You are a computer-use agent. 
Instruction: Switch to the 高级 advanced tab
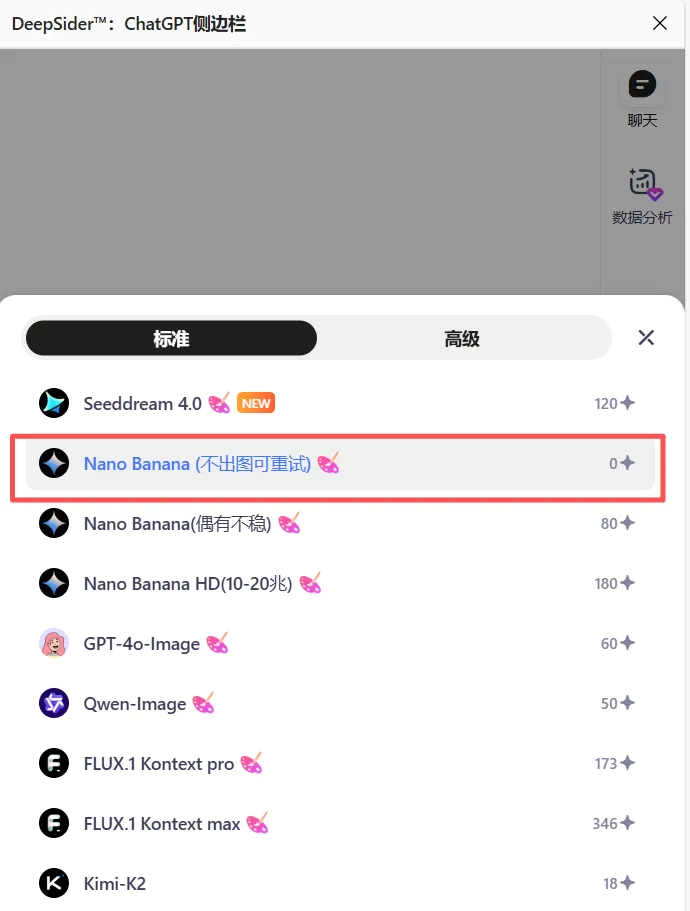462,338
